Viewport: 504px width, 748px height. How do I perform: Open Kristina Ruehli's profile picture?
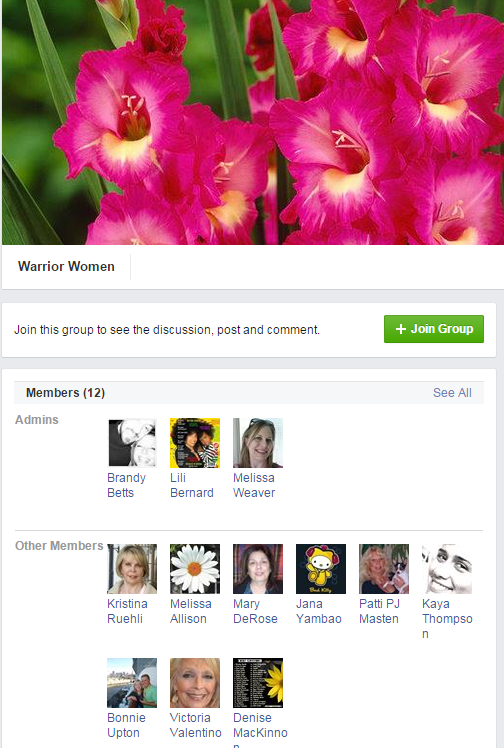pos(132,569)
